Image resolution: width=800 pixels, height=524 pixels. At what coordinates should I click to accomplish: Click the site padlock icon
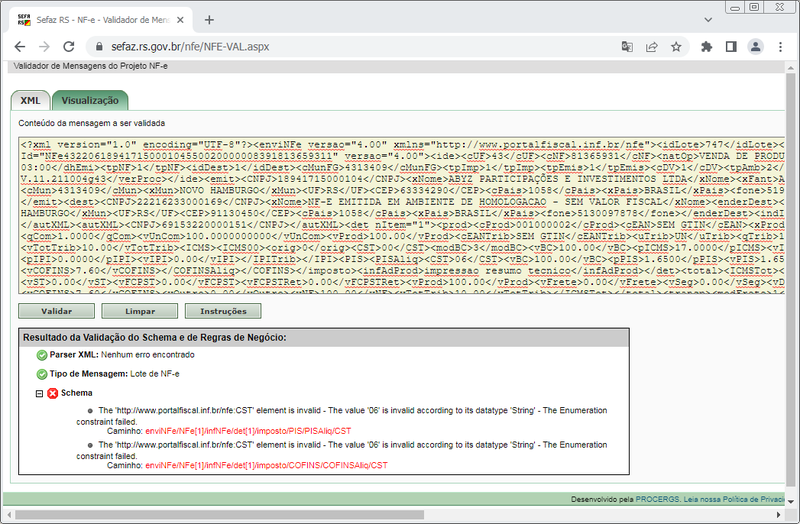[x=99, y=47]
